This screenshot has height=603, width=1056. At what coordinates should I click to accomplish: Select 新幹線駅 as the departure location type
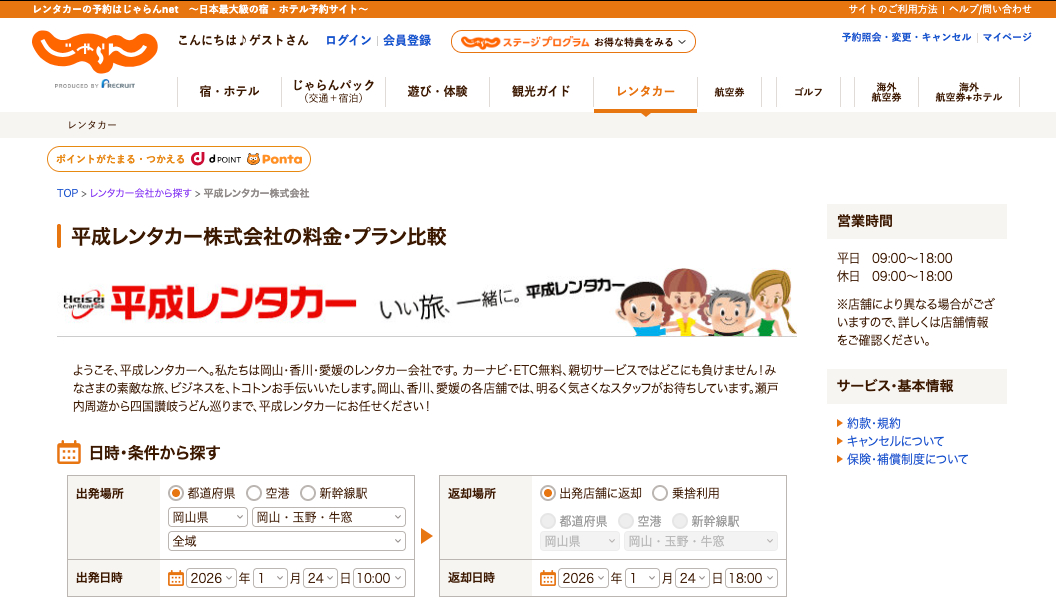[309, 493]
